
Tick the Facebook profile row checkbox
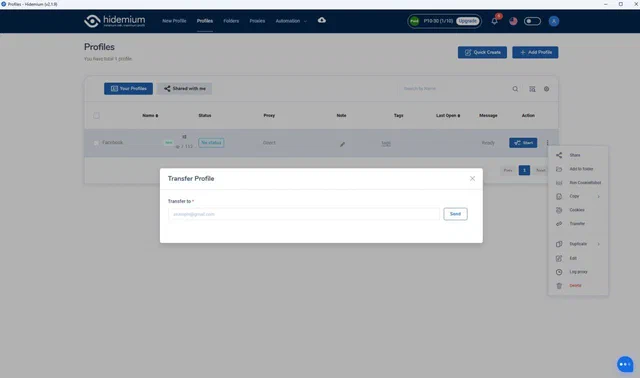click(x=96, y=143)
